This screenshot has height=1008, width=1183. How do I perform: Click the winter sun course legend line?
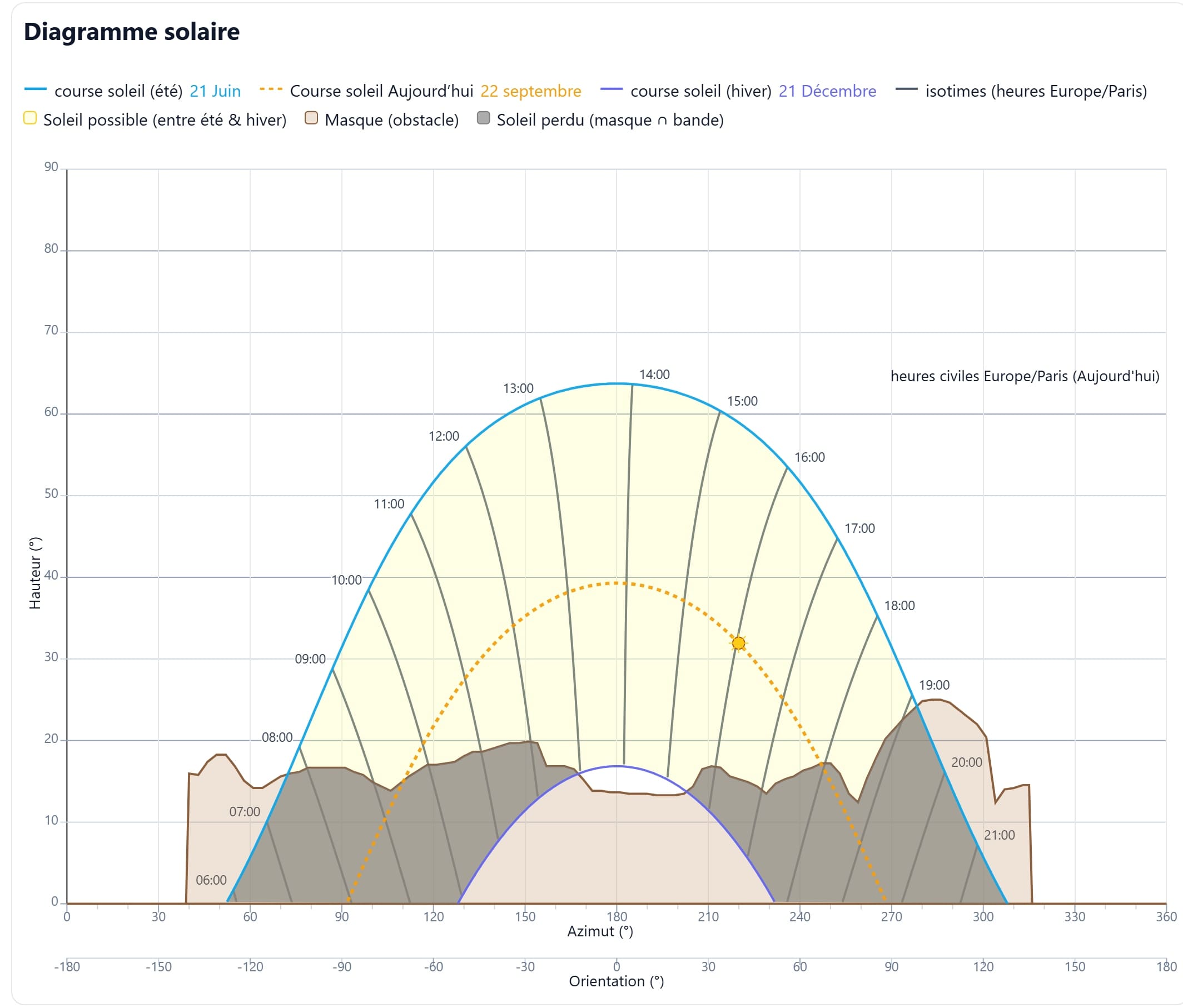point(611,90)
